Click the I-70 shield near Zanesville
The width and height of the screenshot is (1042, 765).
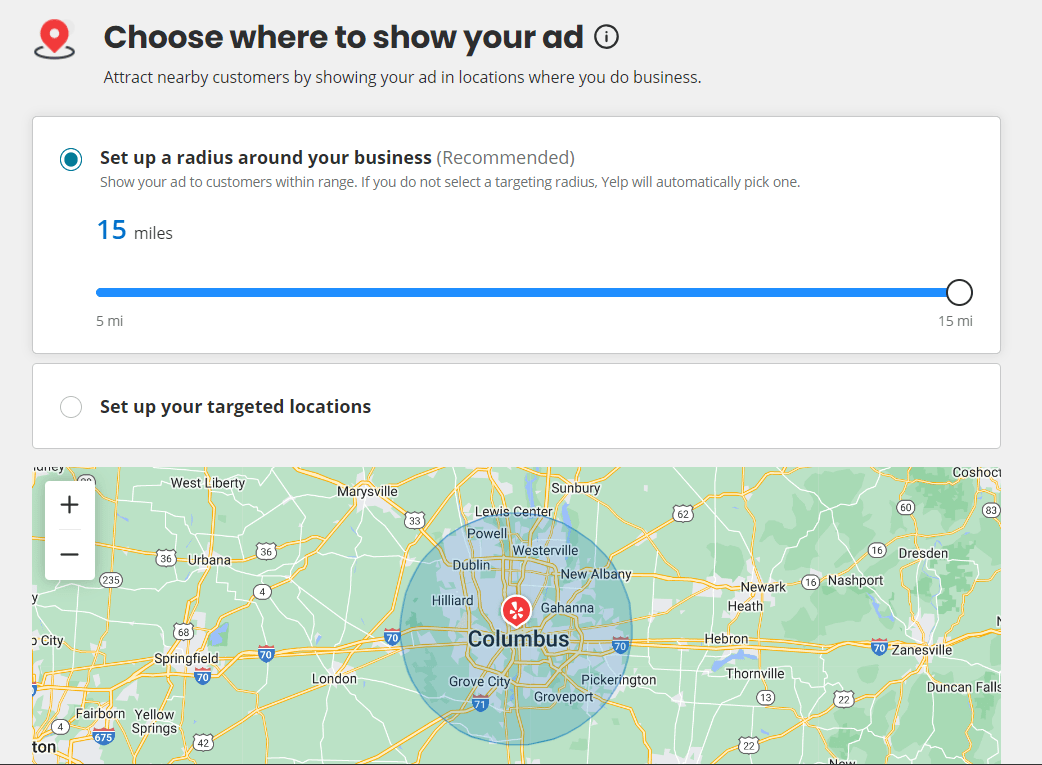point(879,647)
